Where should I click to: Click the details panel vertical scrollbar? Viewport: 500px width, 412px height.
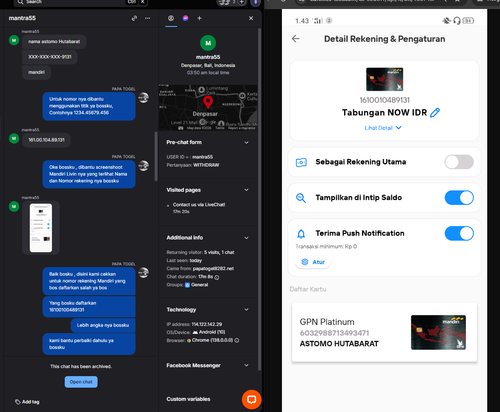click(x=259, y=199)
